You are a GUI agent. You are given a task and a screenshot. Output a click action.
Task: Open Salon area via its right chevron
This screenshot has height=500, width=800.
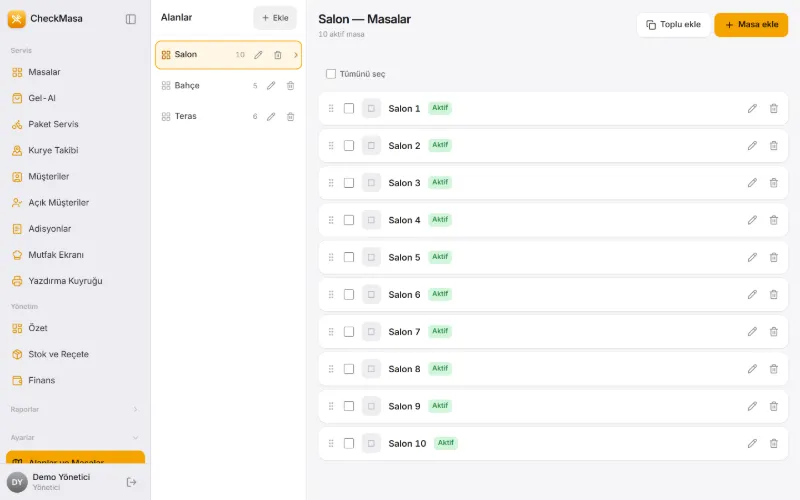click(x=295, y=55)
